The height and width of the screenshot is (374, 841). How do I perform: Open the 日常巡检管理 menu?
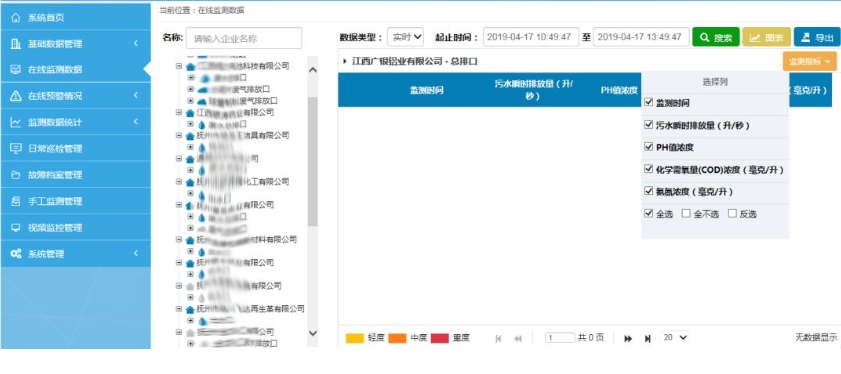[x=75, y=149]
